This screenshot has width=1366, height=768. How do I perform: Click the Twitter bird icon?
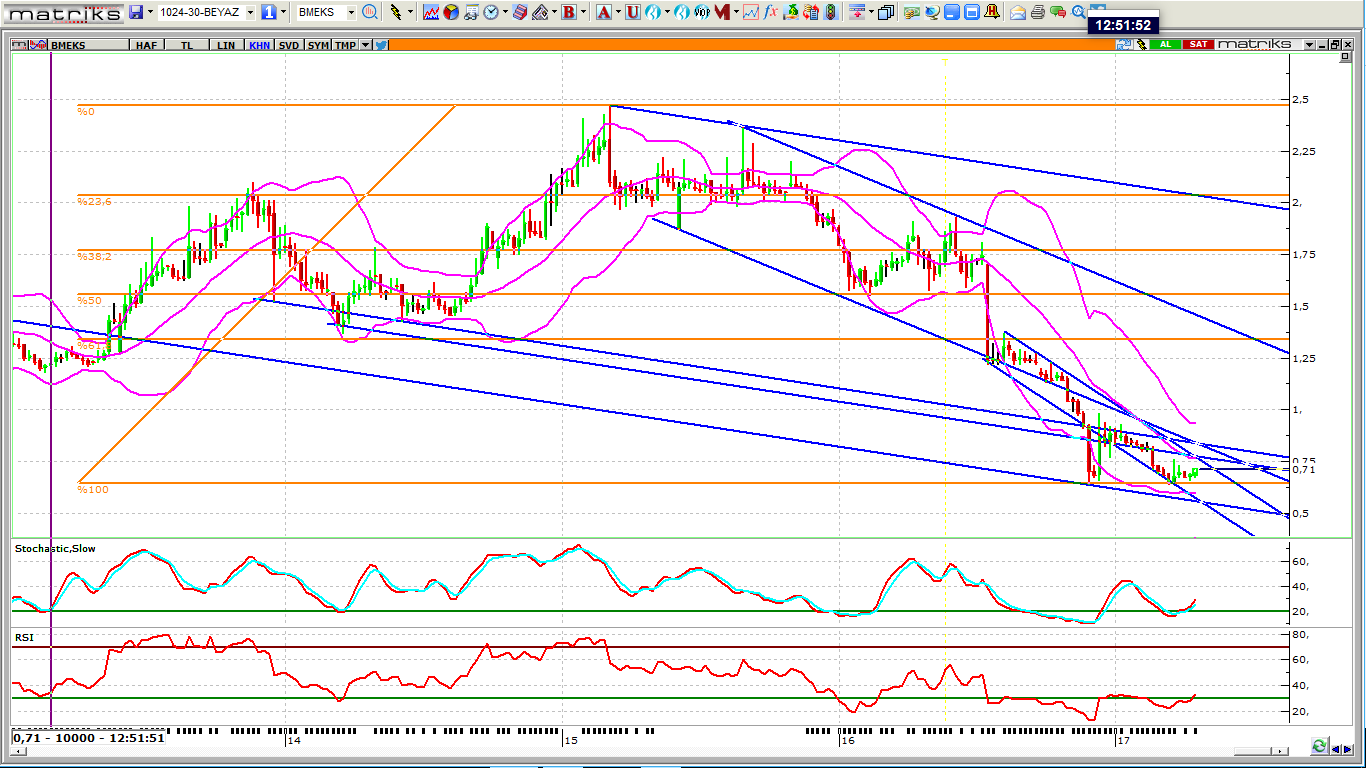point(381,45)
